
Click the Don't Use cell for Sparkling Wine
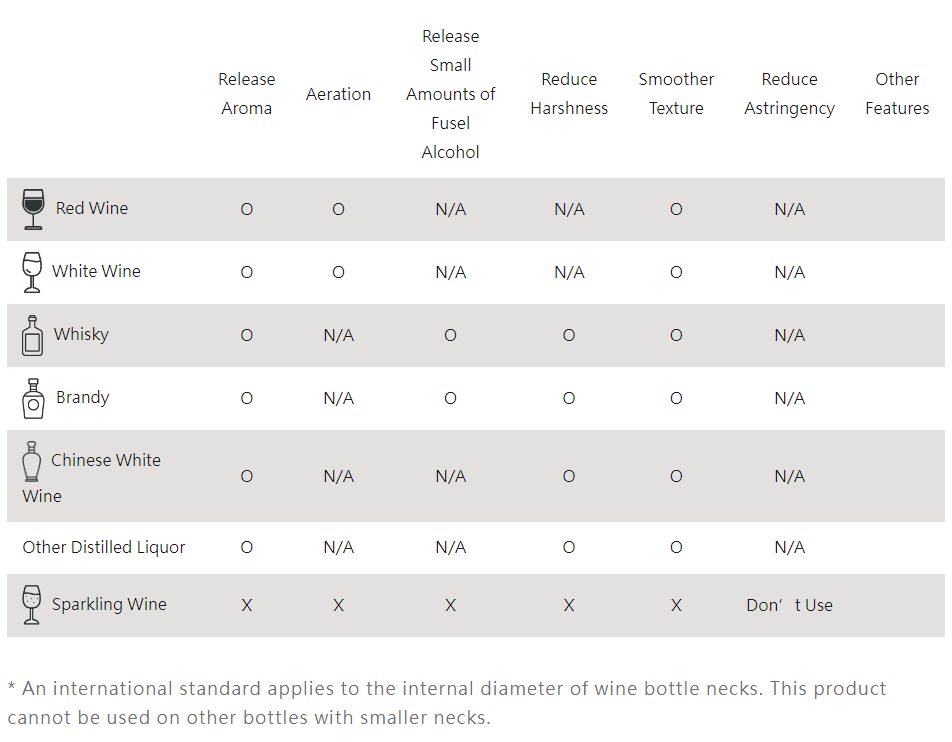click(x=789, y=605)
